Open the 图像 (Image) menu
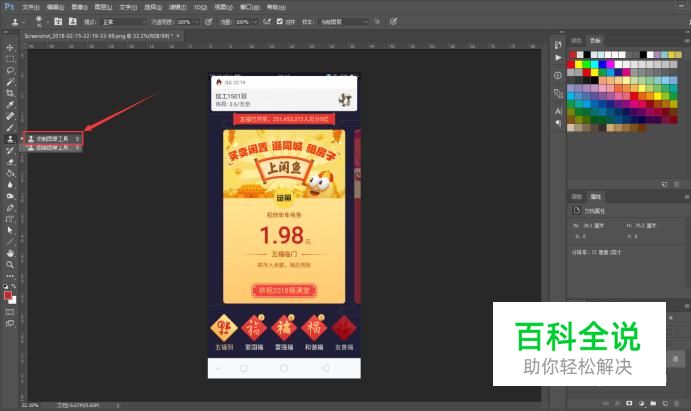Screen dimensions: 691x411 (x=79, y=7)
